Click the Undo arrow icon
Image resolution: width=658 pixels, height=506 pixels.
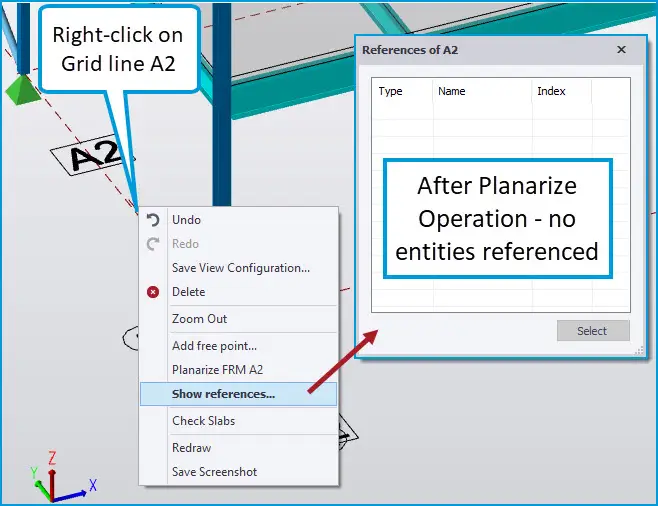pyautogui.click(x=153, y=220)
